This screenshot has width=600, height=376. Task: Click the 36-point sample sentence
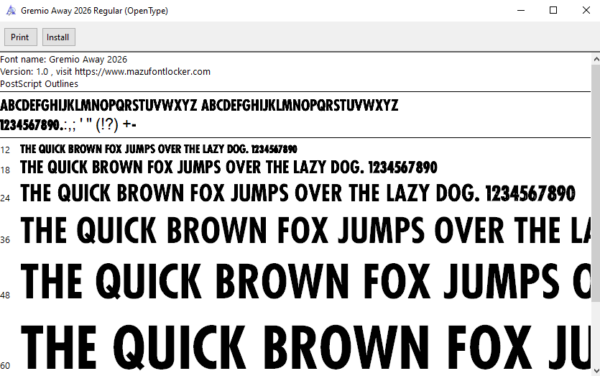tap(305, 230)
